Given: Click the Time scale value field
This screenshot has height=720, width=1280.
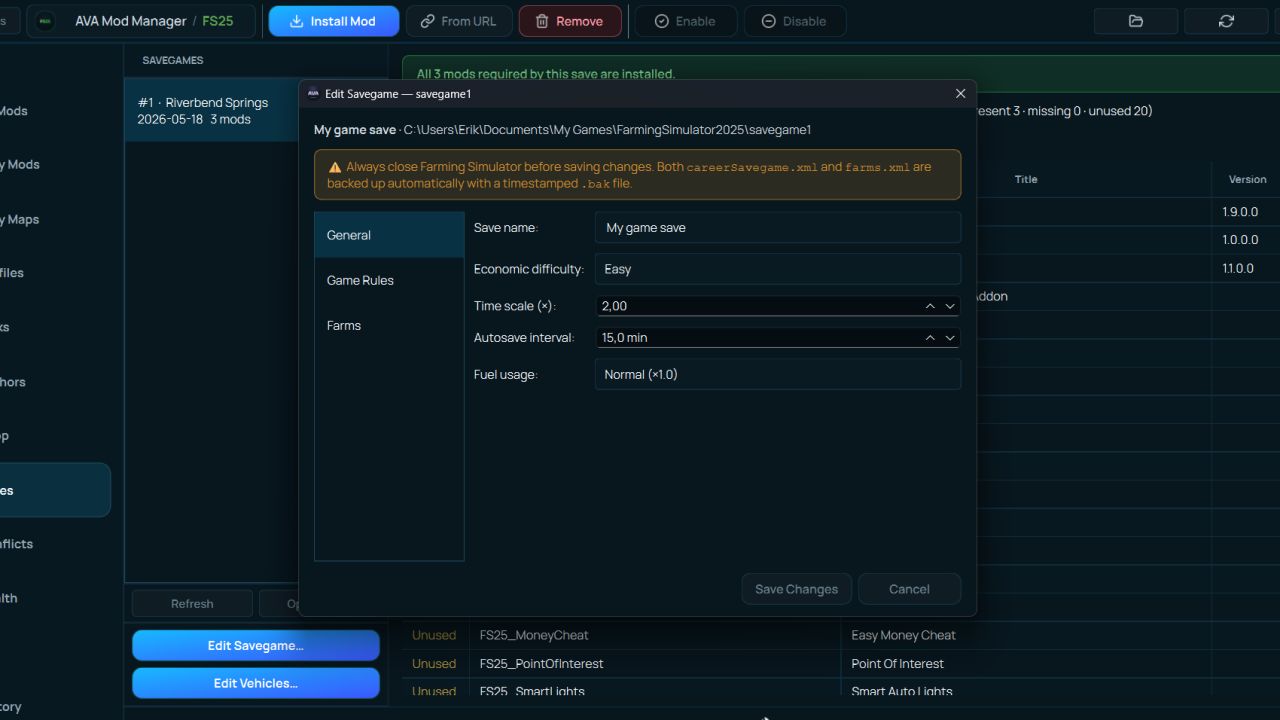Looking at the screenshot, I should coord(757,306).
